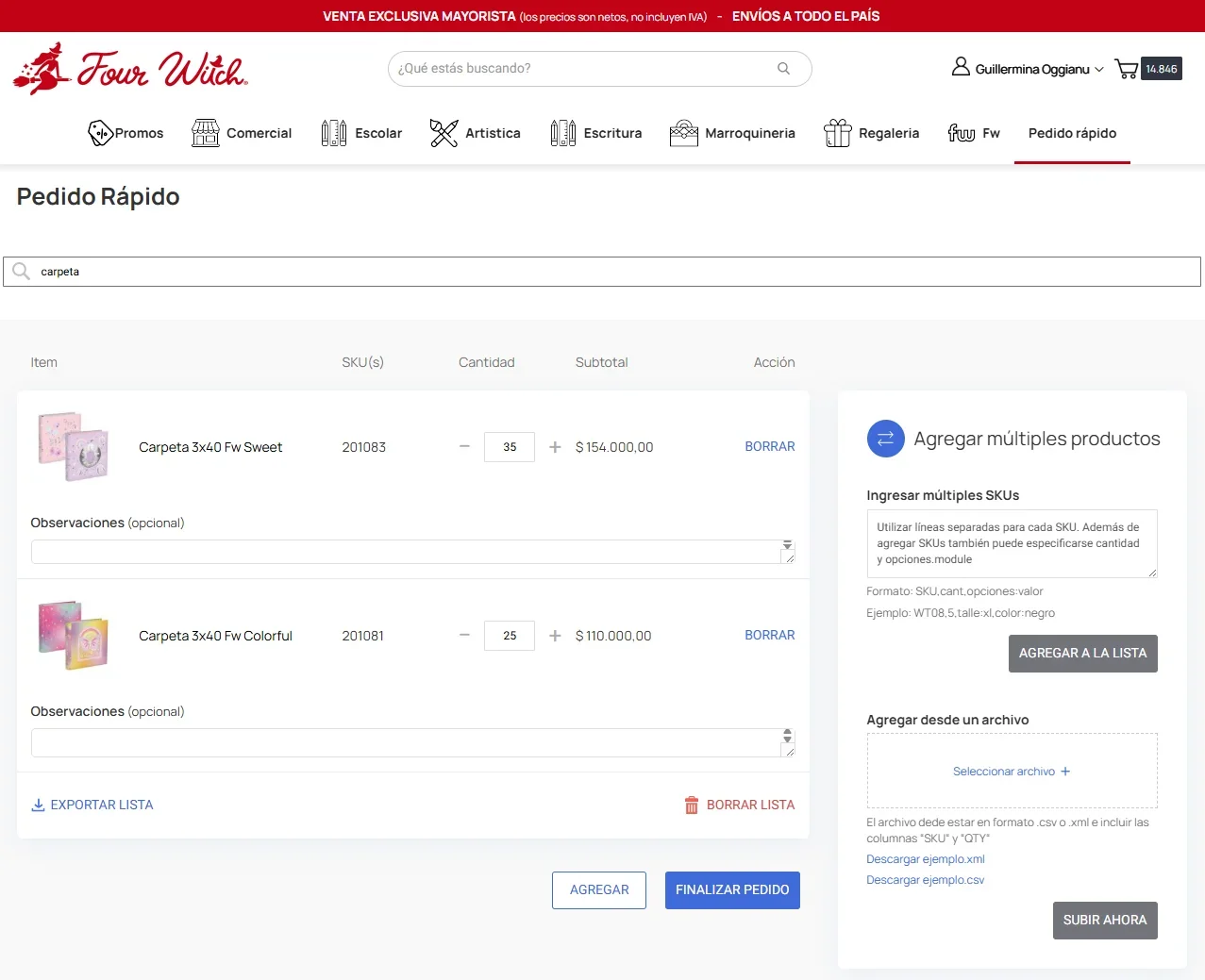This screenshot has width=1205, height=980.
Task: Click the export download icon
Action: [38, 805]
